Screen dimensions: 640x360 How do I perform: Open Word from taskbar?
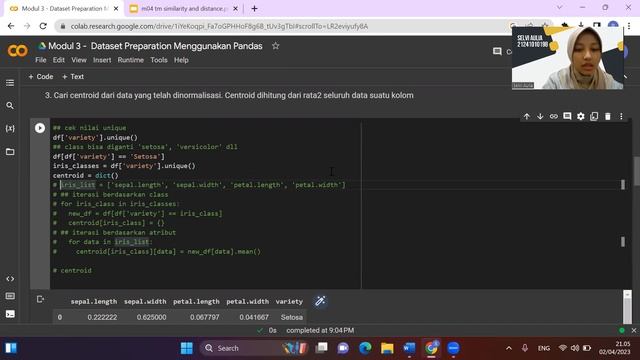(x=409, y=348)
